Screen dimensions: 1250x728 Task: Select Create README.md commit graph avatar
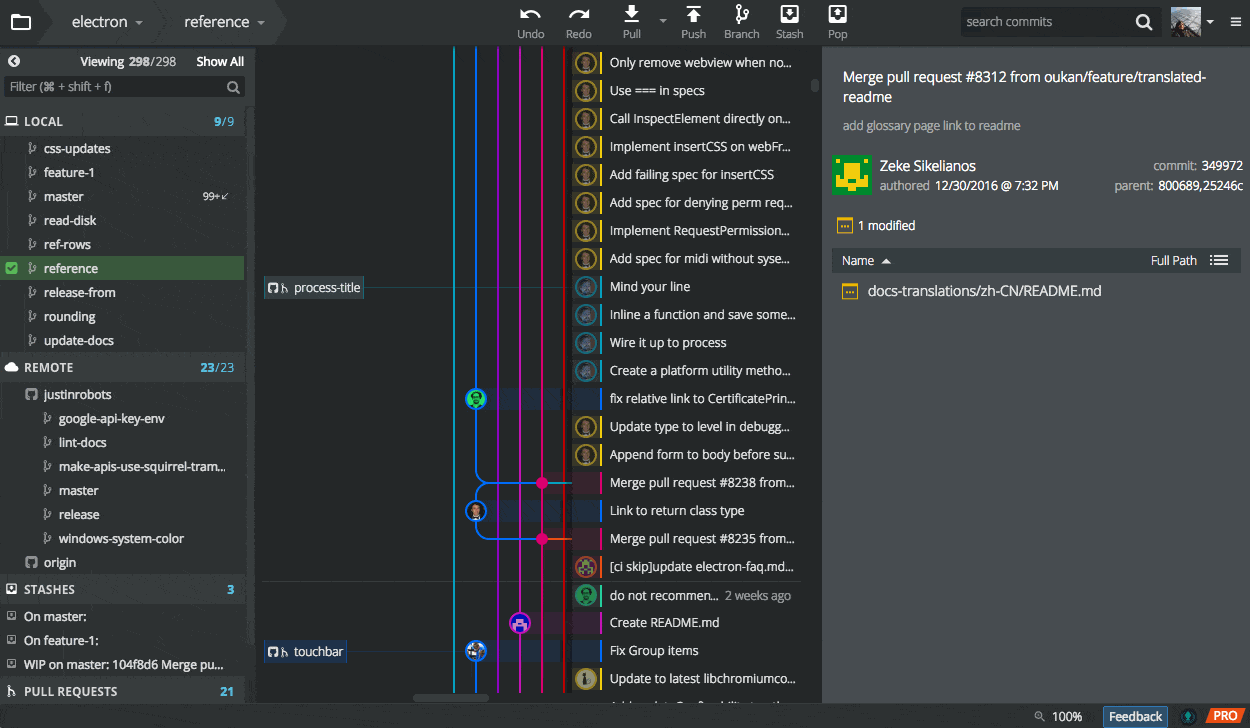[519, 624]
